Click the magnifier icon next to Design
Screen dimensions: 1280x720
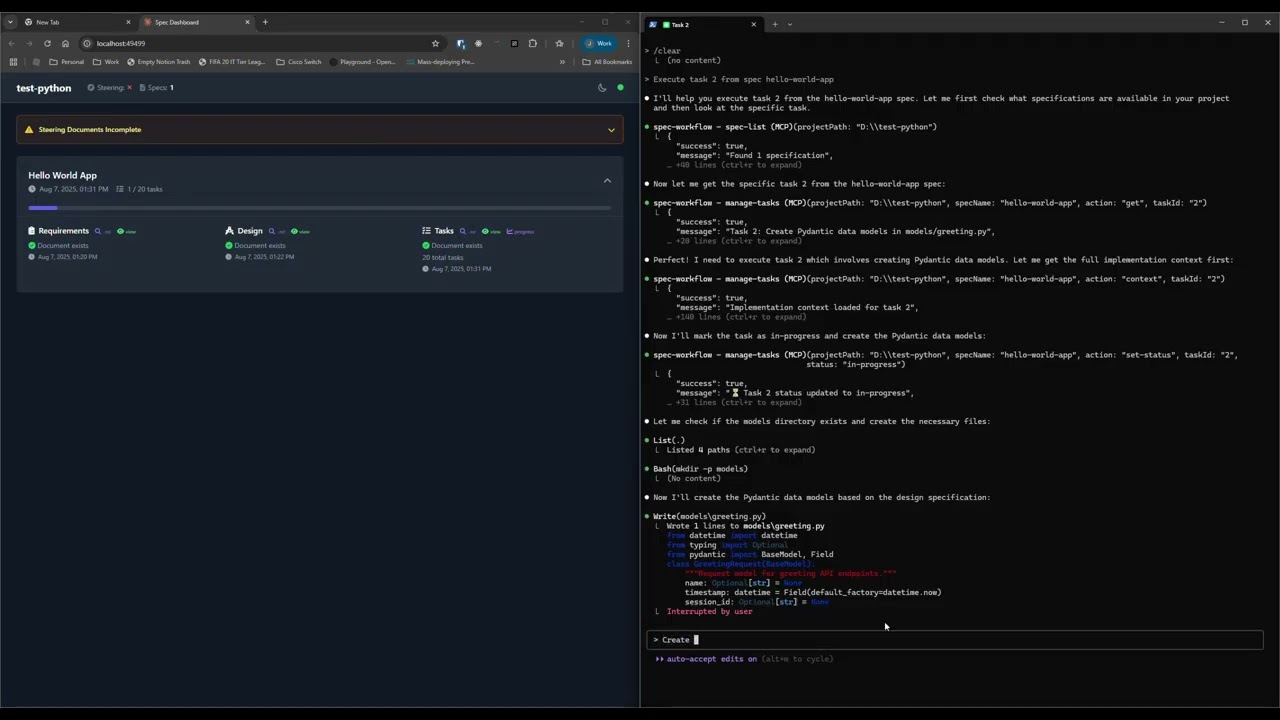(274, 232)
